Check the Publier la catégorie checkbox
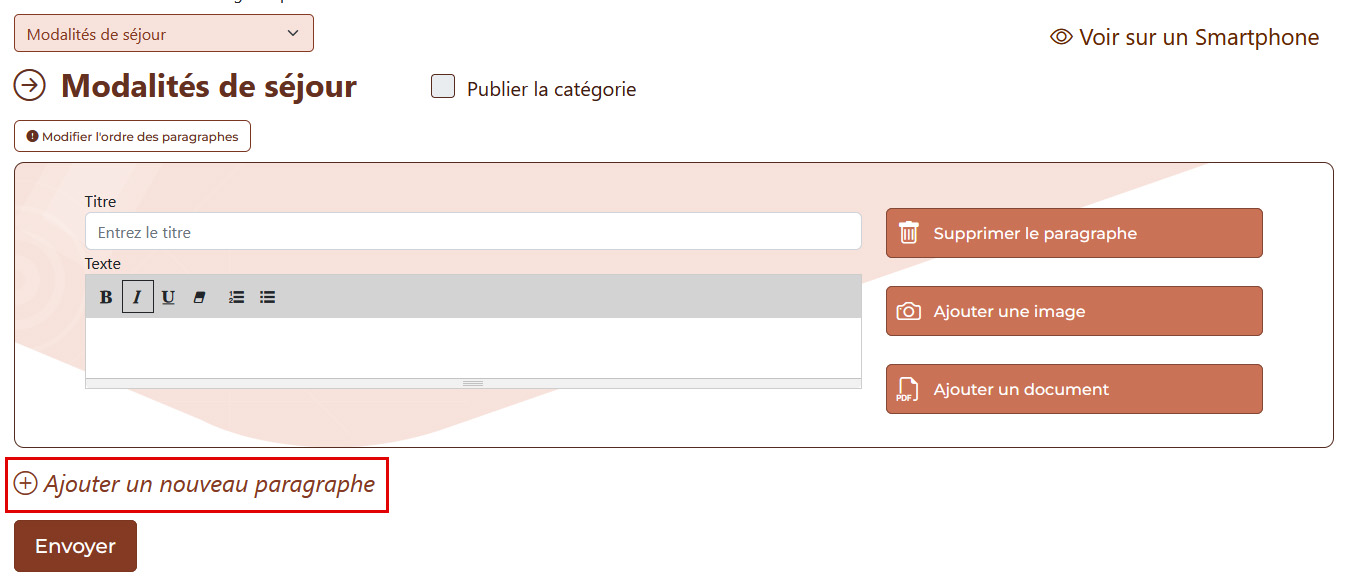Viewport: 1352px width, 585px height. click(443, 87)
